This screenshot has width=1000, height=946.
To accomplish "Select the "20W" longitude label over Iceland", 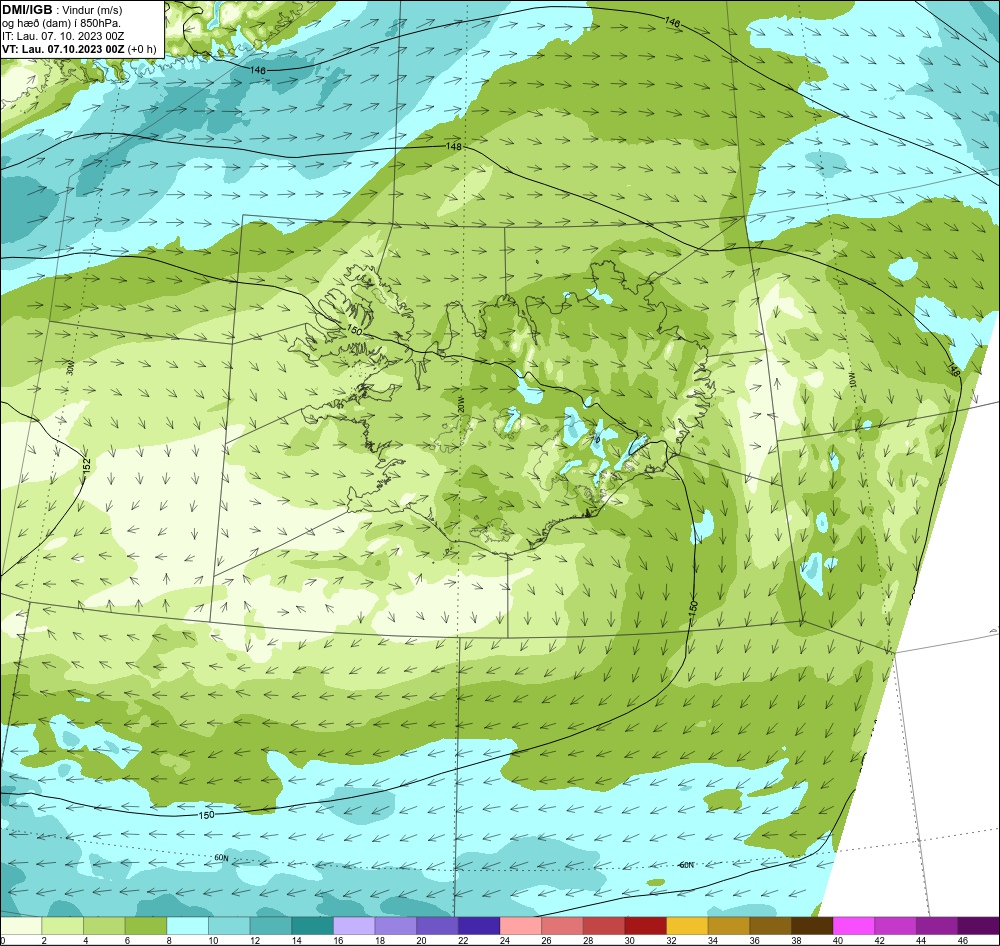I will coord(460,405).
